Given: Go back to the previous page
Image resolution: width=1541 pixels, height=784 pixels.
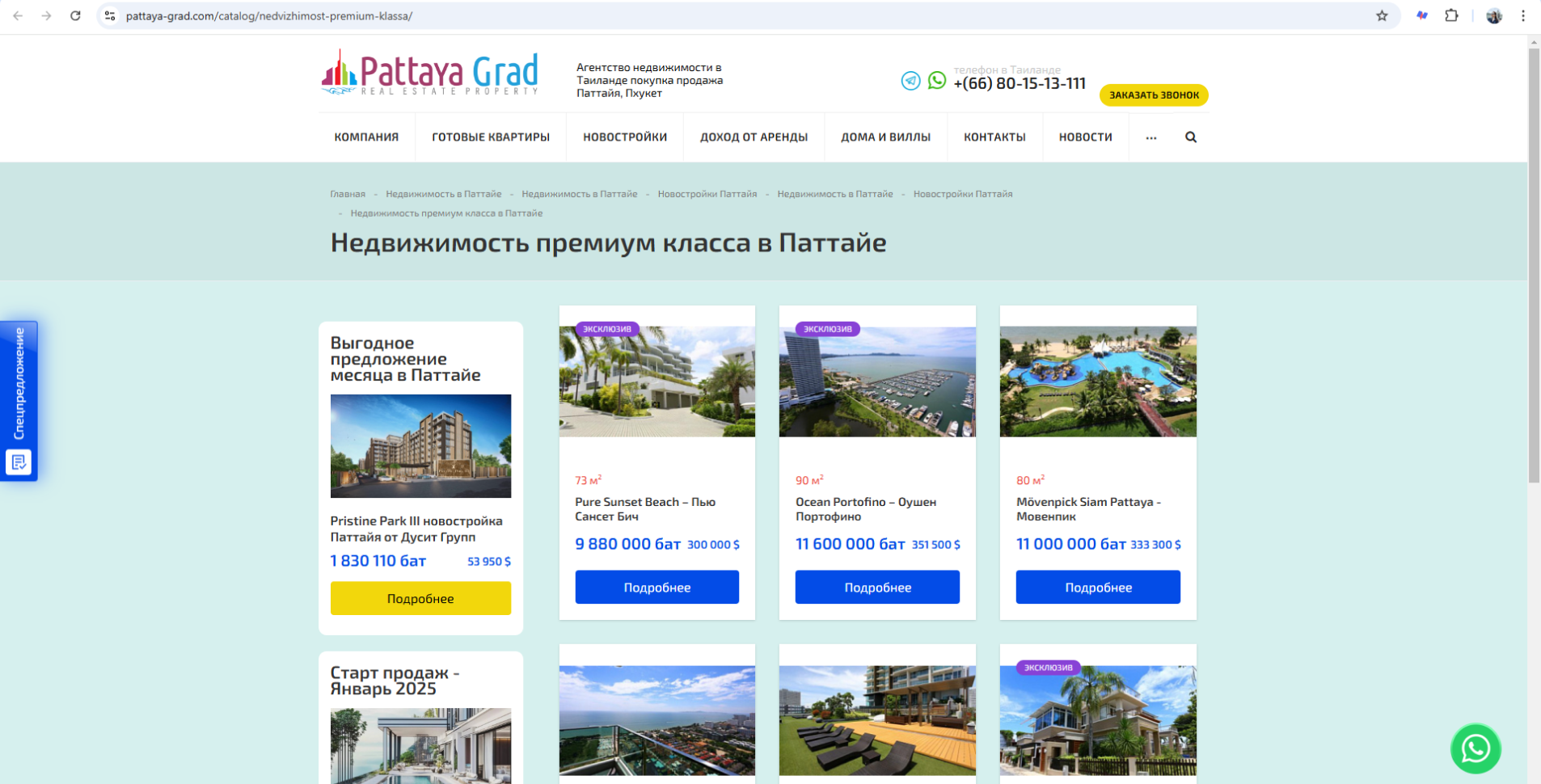Looking at the screenshot, I should point(18,16).
